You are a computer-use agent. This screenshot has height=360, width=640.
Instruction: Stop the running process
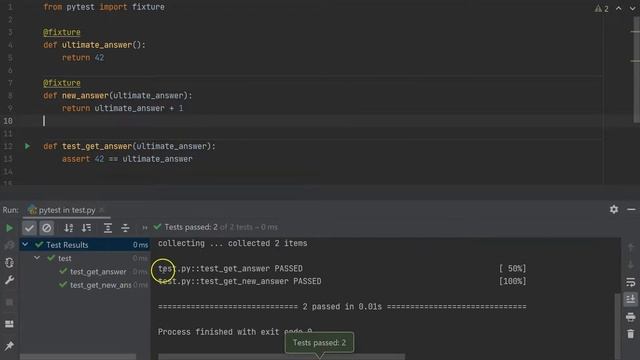point(9,302)
